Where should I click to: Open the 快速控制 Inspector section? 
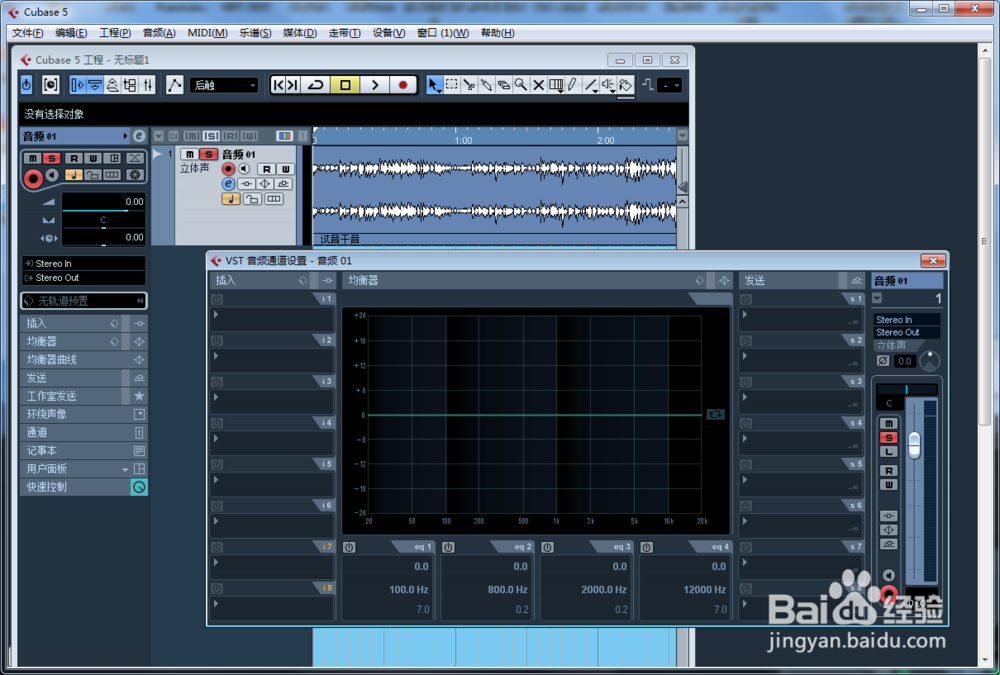tap(84, 487)
